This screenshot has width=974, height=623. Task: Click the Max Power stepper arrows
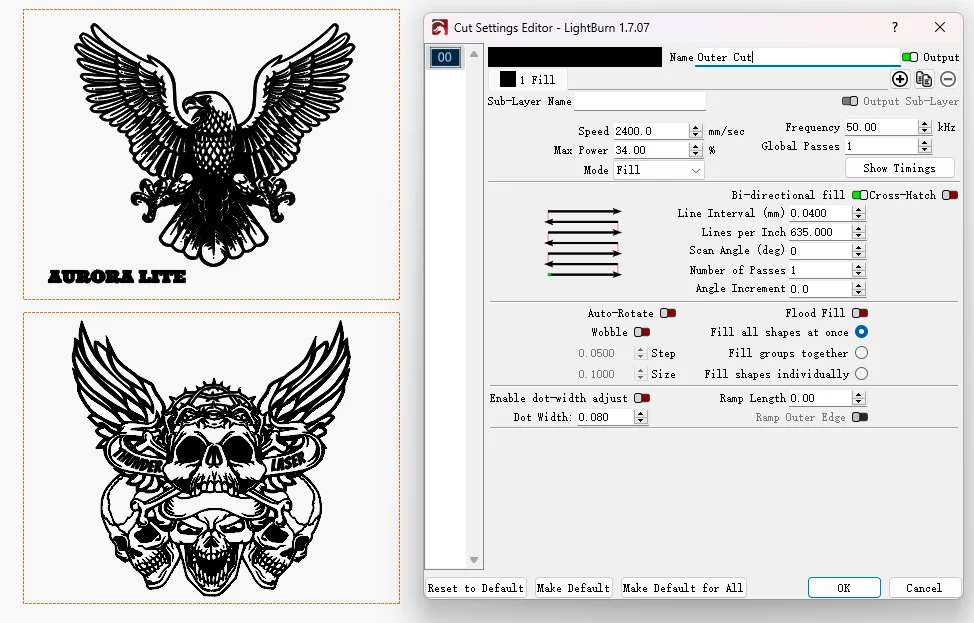coord(696,150)
